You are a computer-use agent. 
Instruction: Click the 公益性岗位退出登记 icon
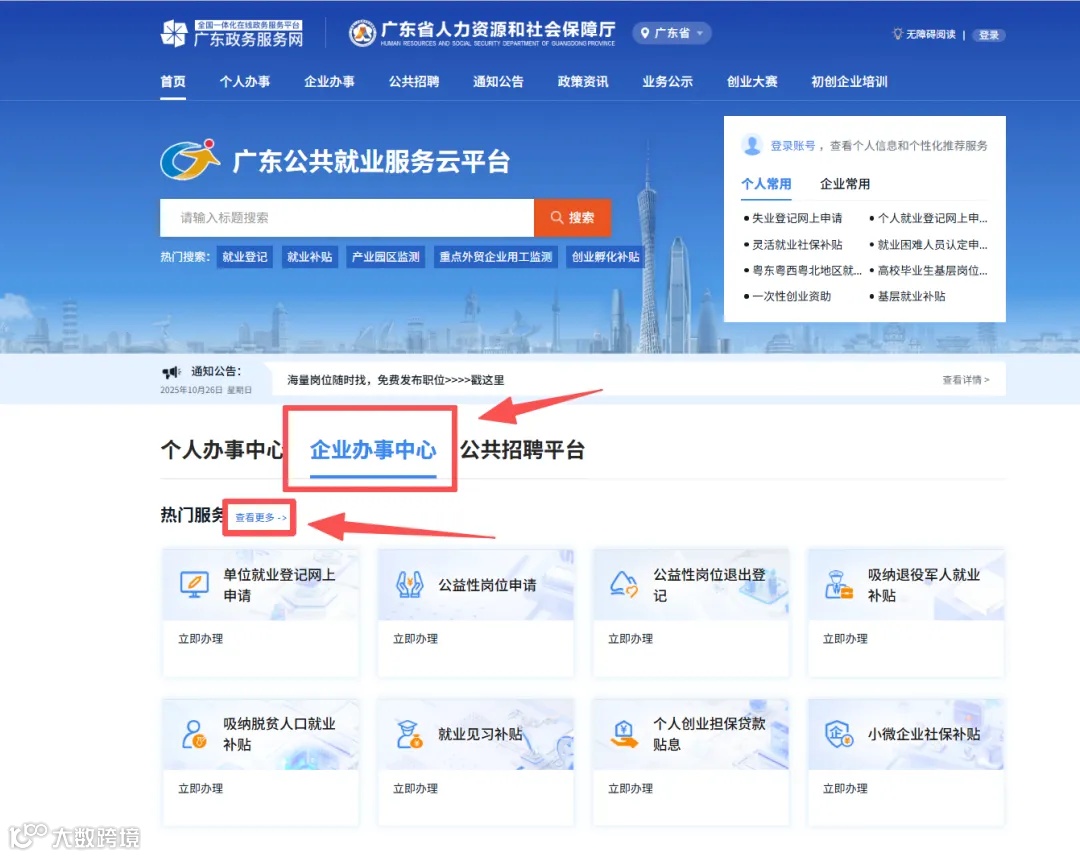point(624,584)
